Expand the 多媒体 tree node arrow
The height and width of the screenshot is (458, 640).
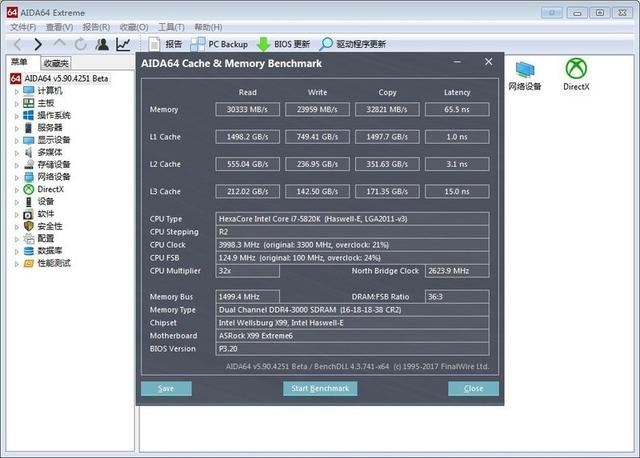(x=16, y=153)
